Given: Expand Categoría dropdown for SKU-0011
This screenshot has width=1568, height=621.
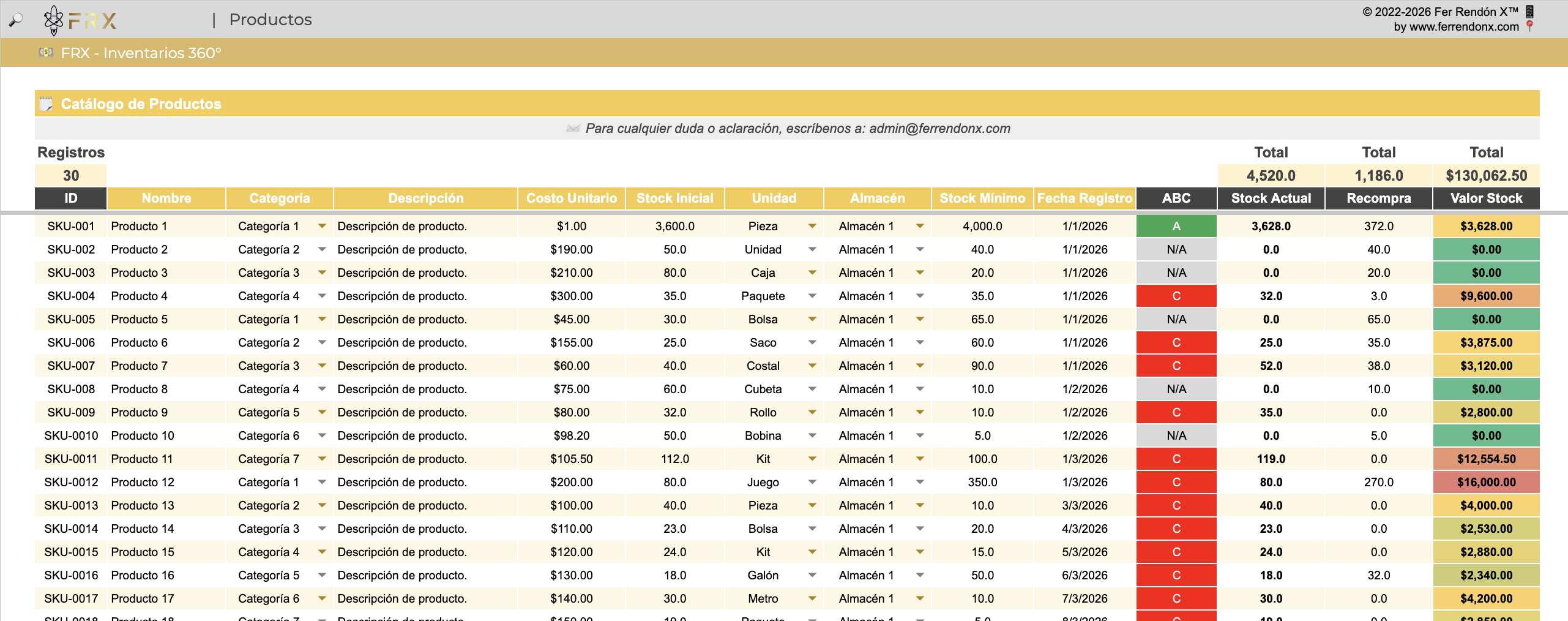Looking at the screenshot, I should coord(322,459).
